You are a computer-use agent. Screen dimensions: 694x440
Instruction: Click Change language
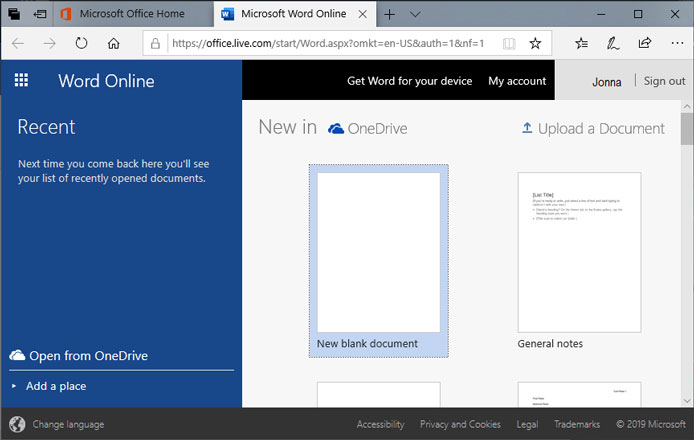[68, 424]
